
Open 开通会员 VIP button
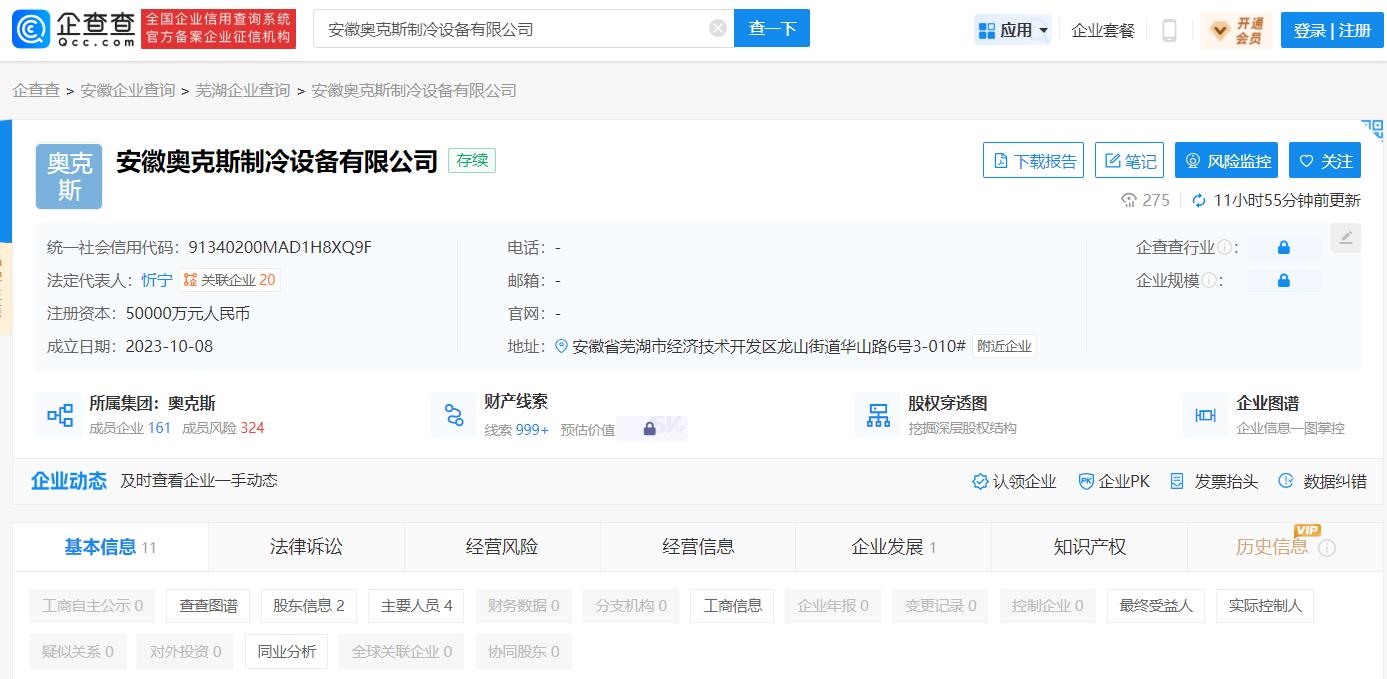[x=1237, y=30]
